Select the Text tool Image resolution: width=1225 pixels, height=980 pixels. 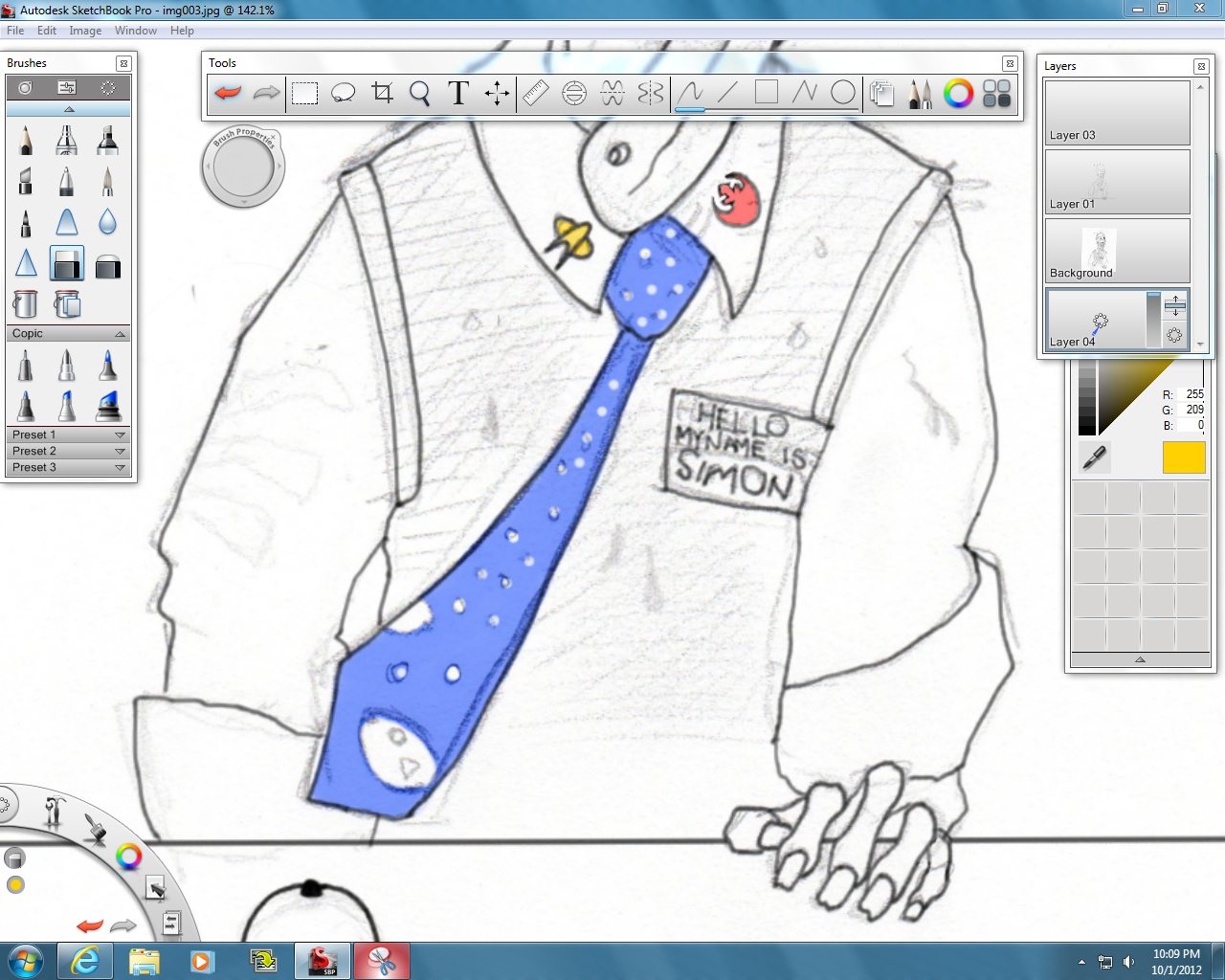458,93
